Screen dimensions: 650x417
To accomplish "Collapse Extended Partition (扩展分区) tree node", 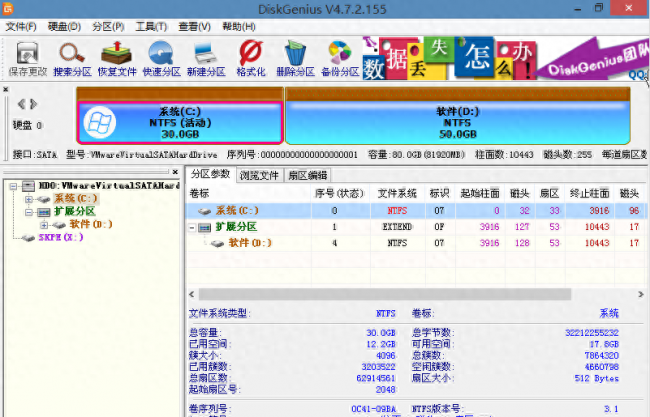I will pos(28,212).
